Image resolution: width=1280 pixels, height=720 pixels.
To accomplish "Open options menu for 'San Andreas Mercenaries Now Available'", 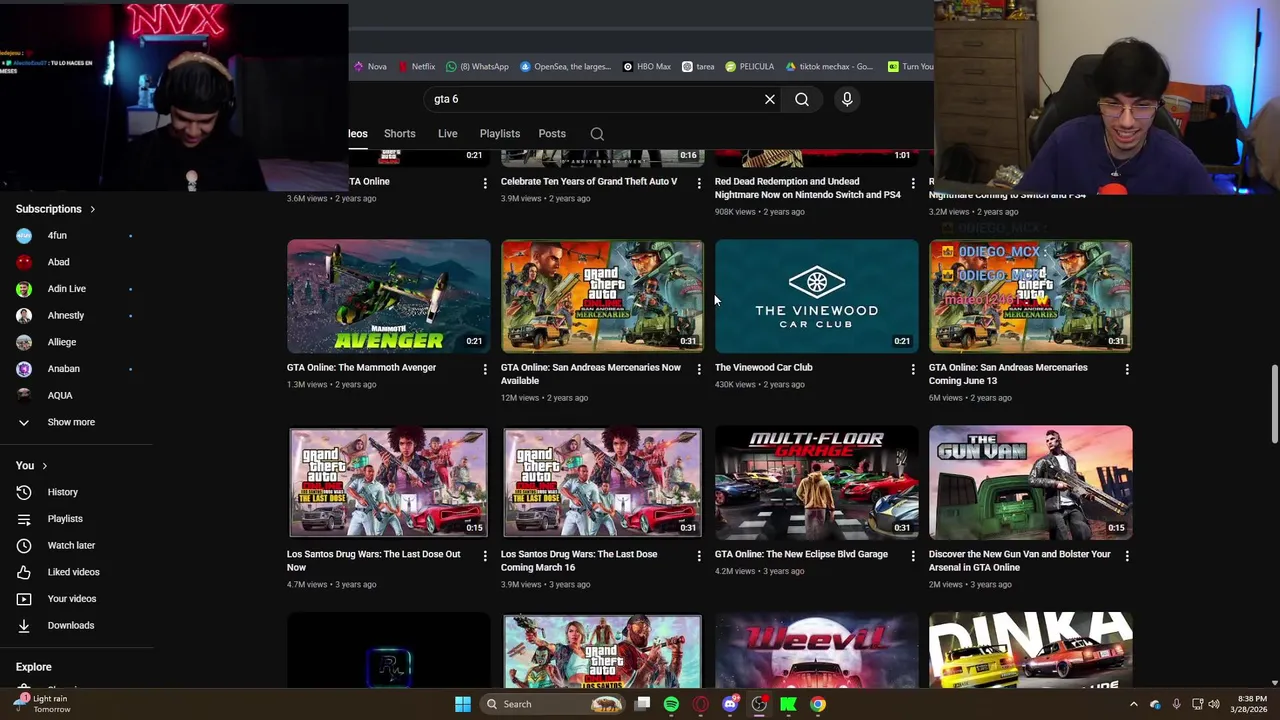I will pyautogui.click(x=699, y=369).
